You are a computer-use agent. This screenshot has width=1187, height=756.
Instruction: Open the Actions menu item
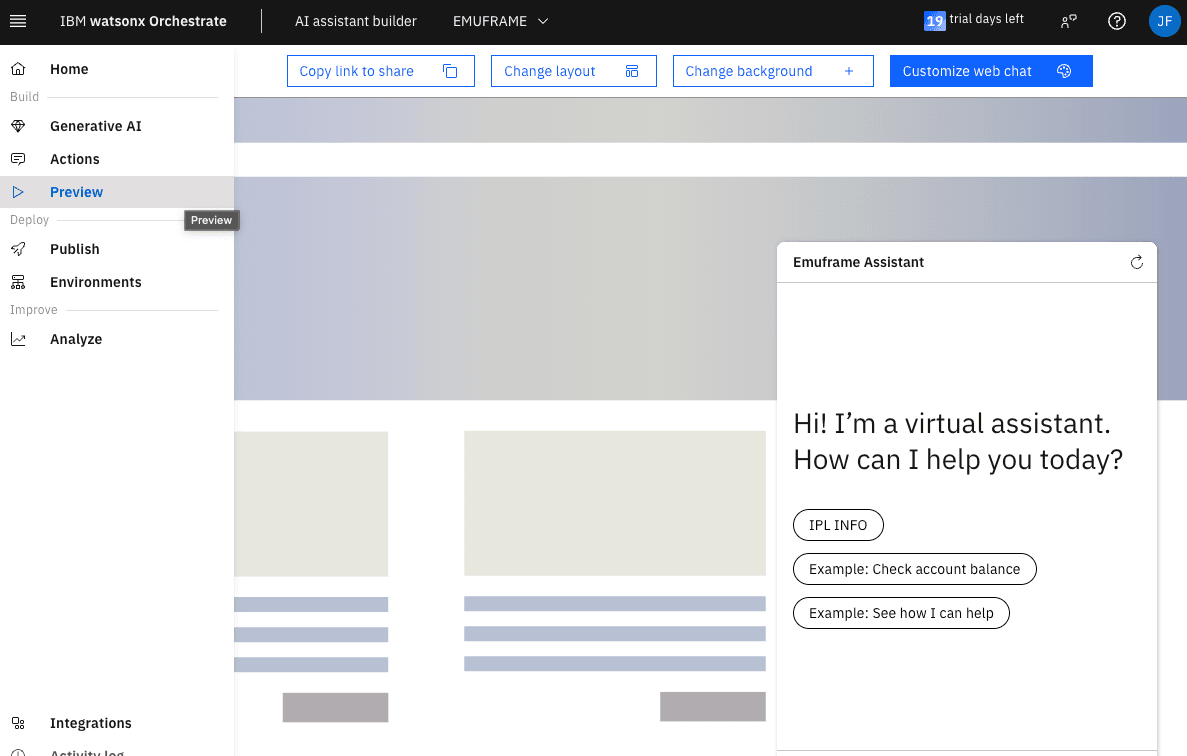[x=75, y=159]
